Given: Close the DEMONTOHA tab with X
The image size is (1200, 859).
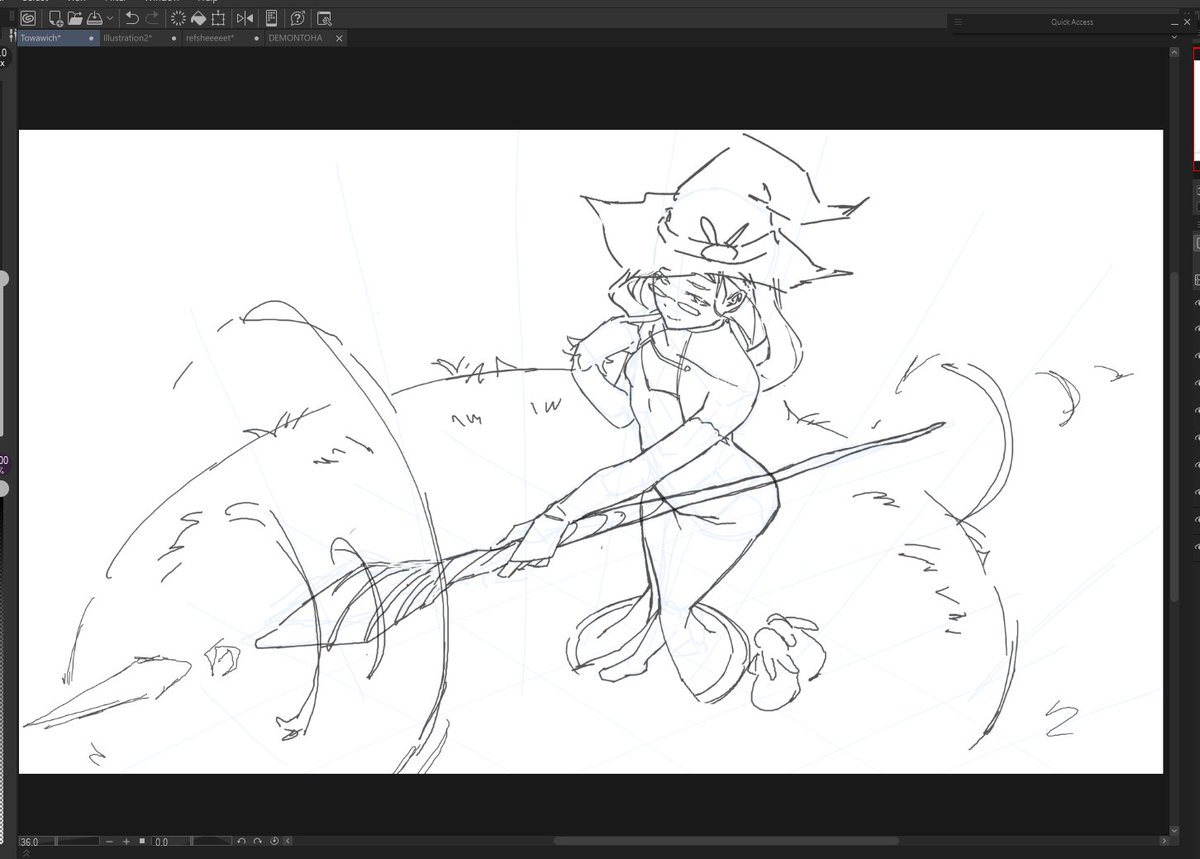Looking at the screenshot, I should point(339,38).
